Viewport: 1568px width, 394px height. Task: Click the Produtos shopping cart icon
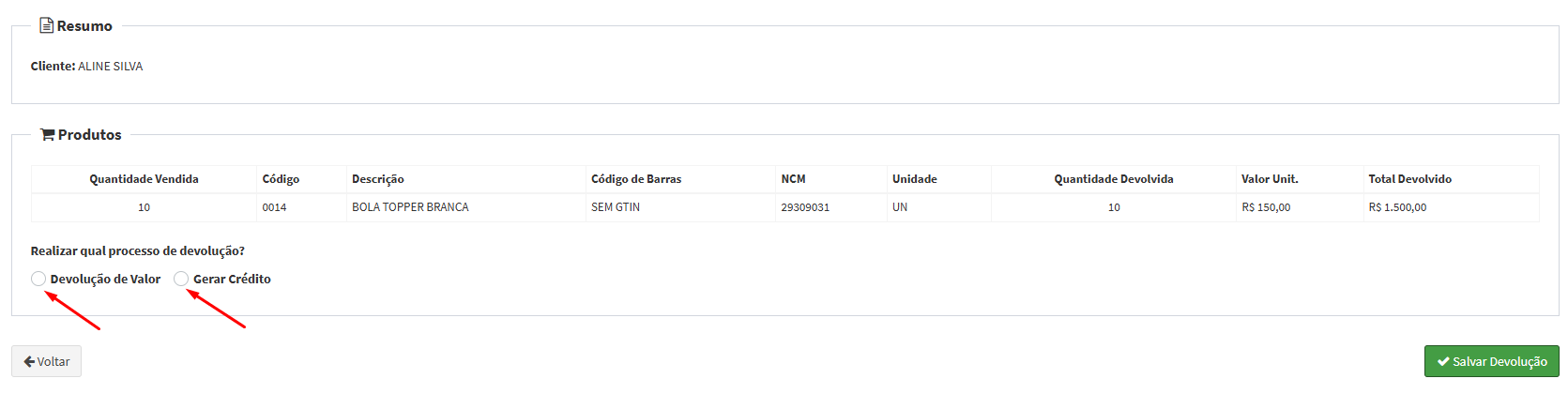pos(47,135)
